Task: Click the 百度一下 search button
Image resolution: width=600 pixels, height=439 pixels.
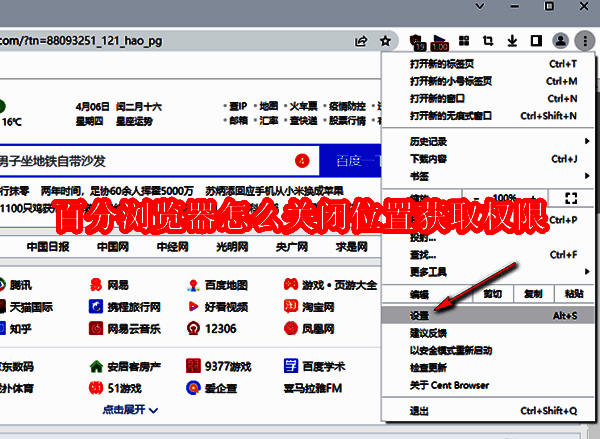Action: tap(351, 161)
